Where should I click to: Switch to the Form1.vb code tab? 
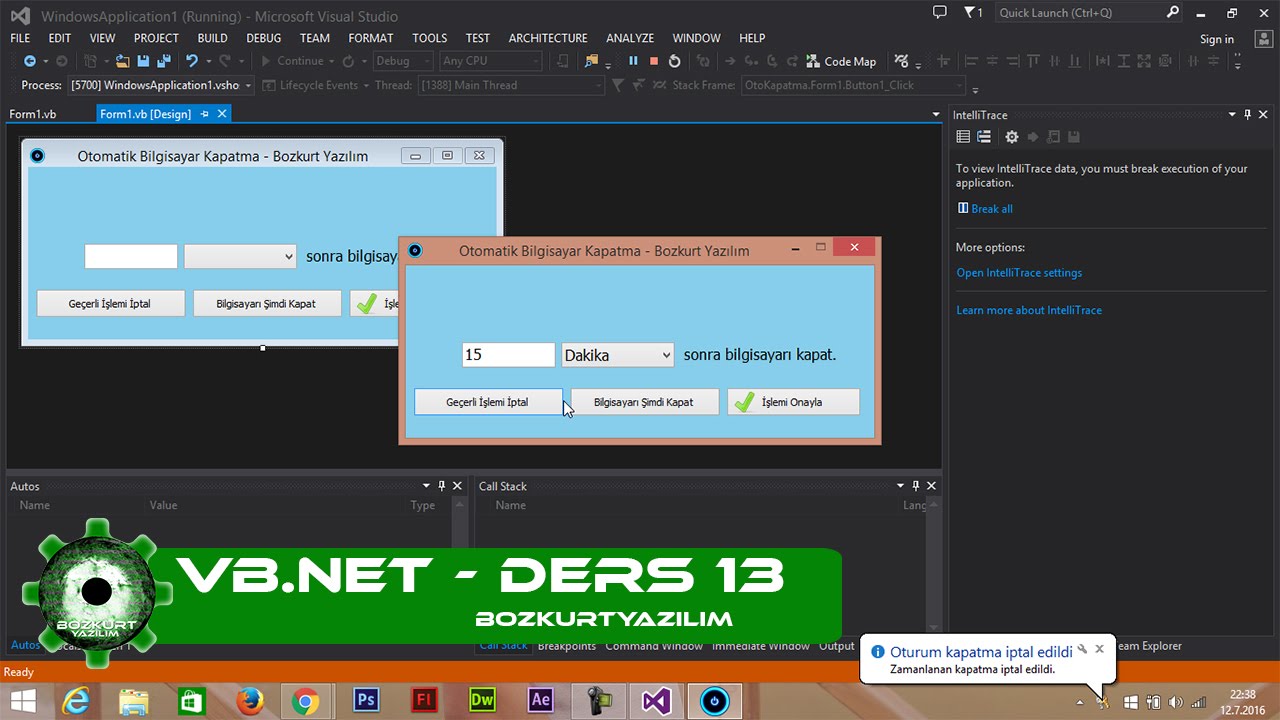click(x=33, y=114)
